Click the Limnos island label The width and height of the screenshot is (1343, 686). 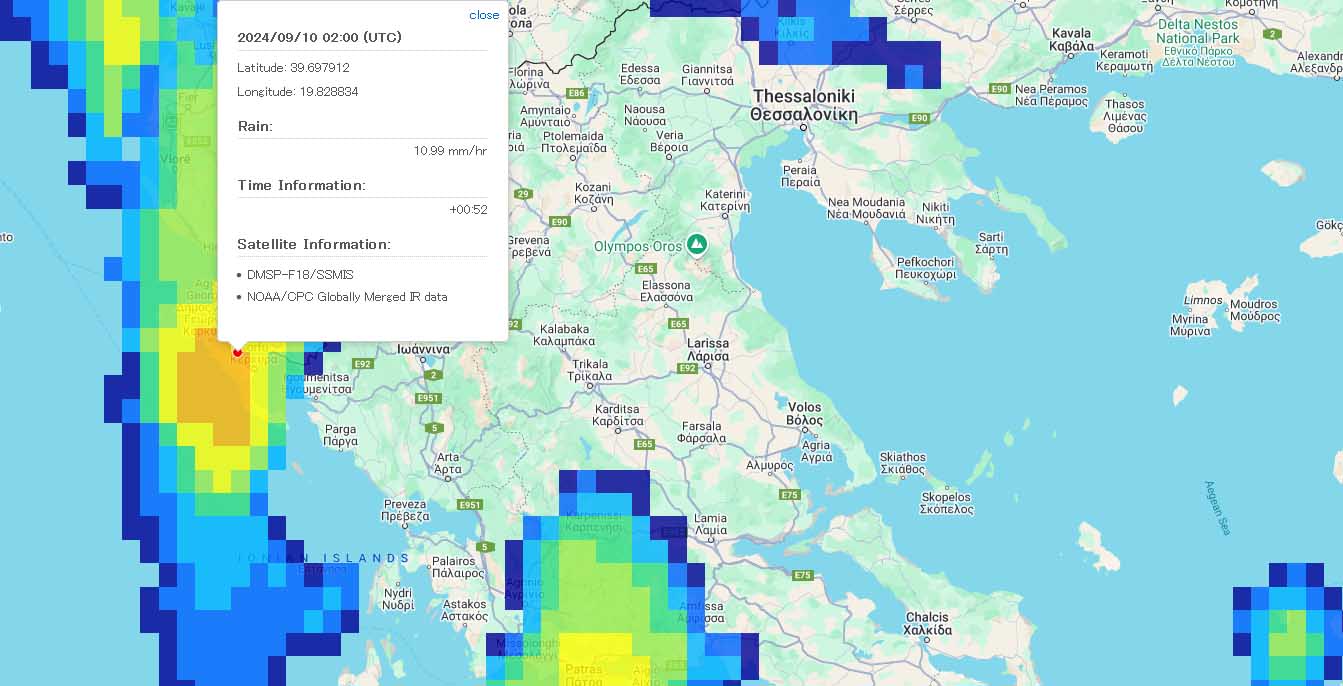click(x=1203, y=300)
